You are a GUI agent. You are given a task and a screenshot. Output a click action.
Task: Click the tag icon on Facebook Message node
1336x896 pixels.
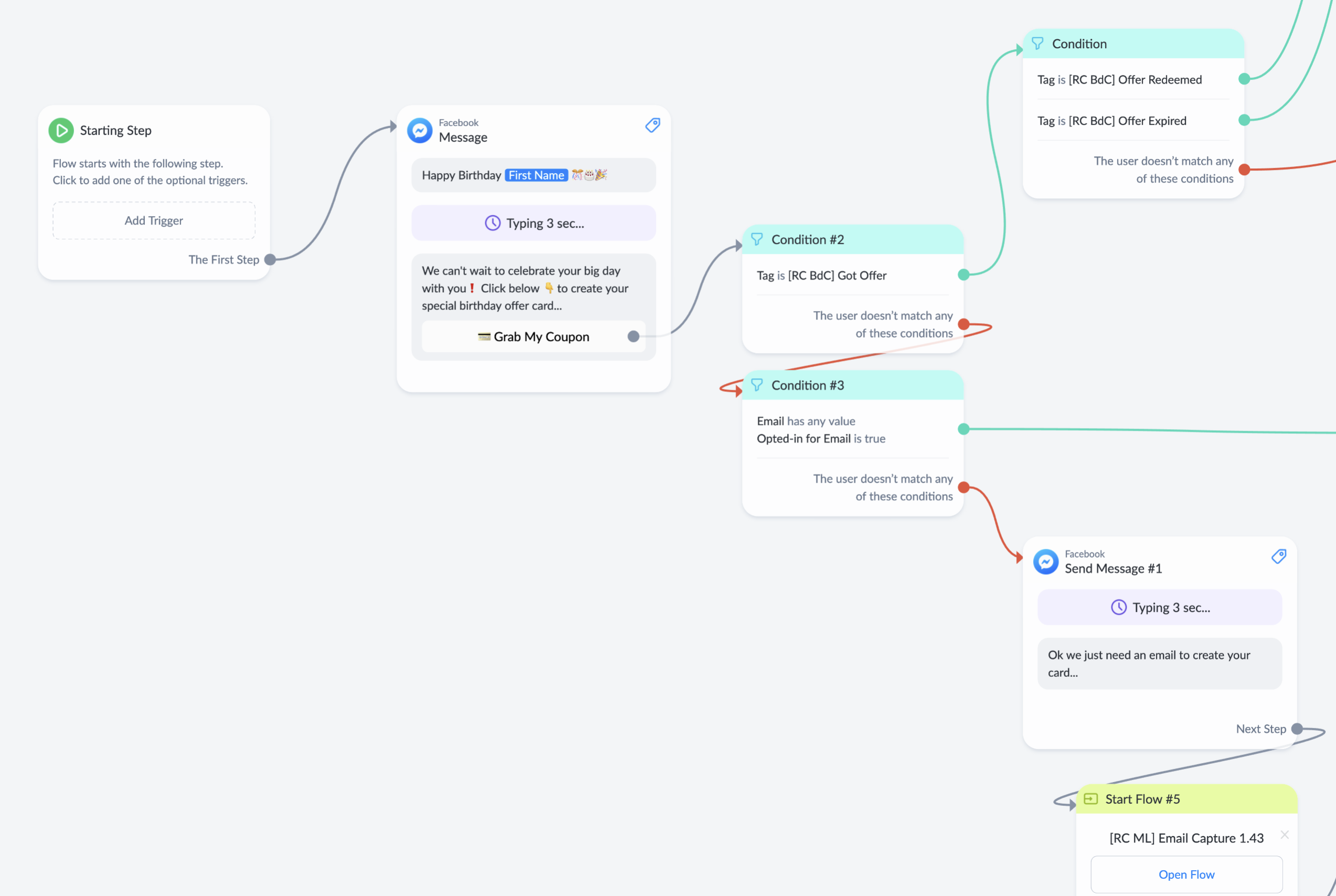tap(653, 125)
